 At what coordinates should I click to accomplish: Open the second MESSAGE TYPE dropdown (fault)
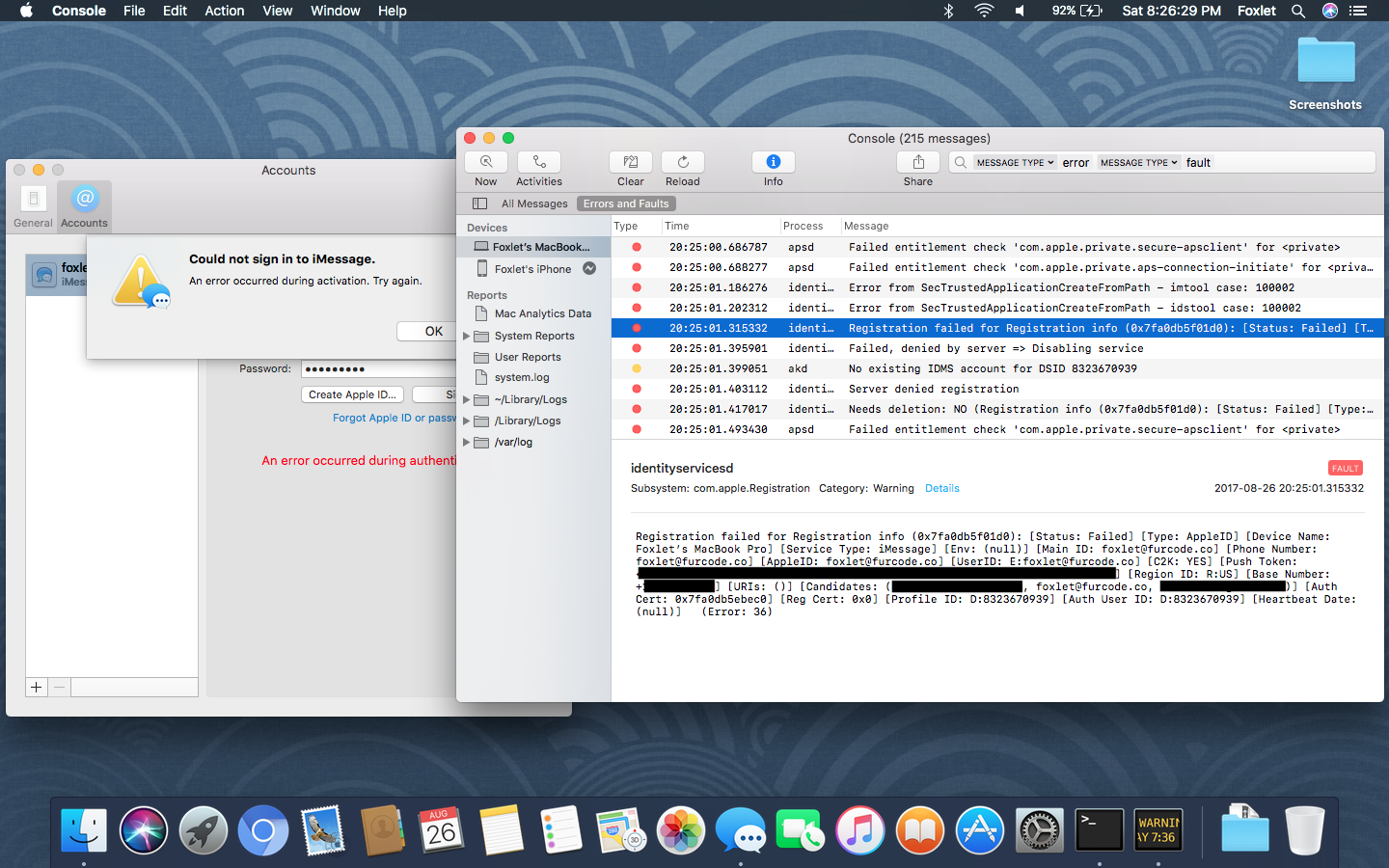(1139, 163)
